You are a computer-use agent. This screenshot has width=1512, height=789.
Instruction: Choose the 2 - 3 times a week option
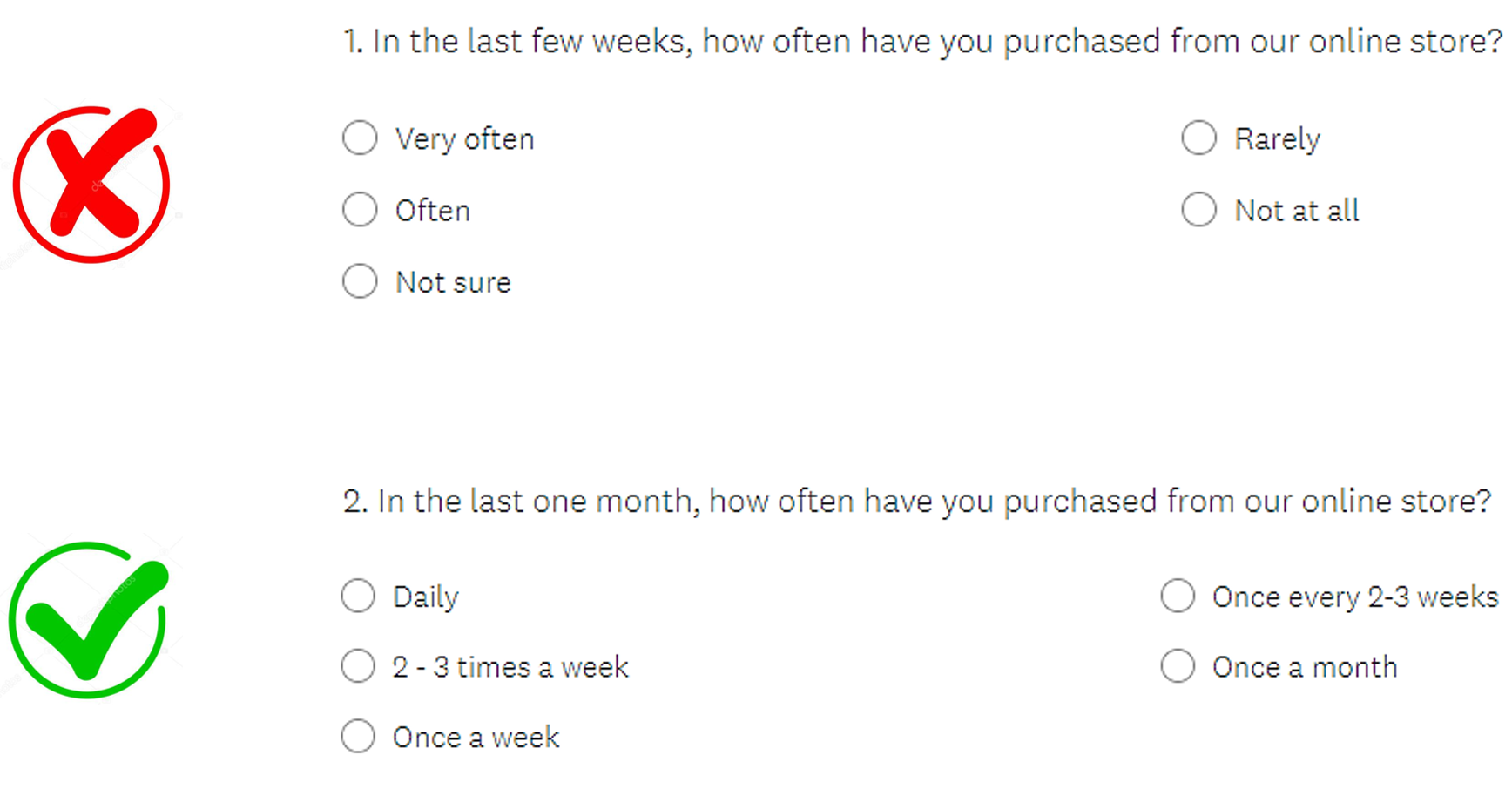click(358, 666)
